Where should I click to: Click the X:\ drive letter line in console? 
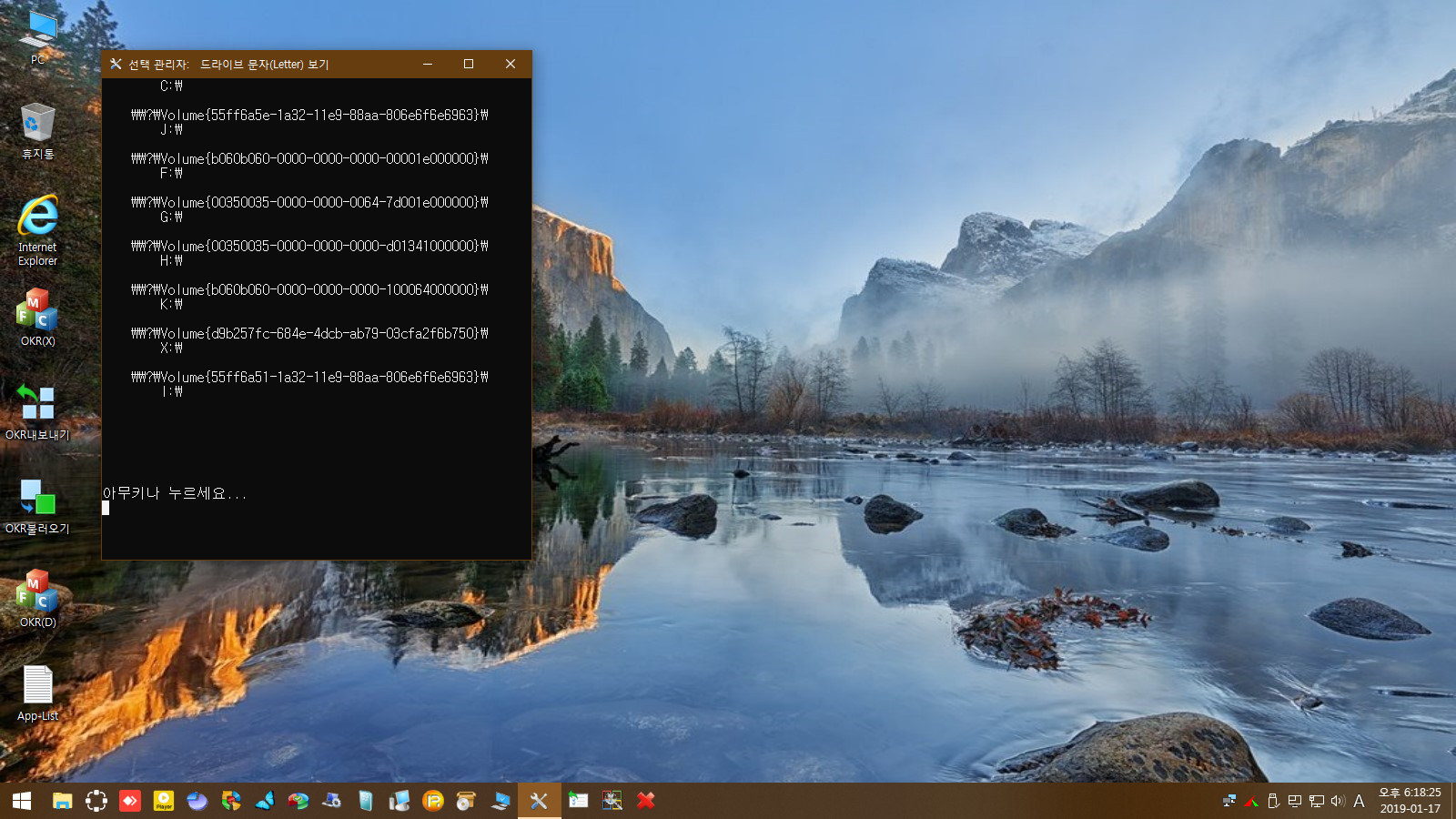[x=171, y=348]
